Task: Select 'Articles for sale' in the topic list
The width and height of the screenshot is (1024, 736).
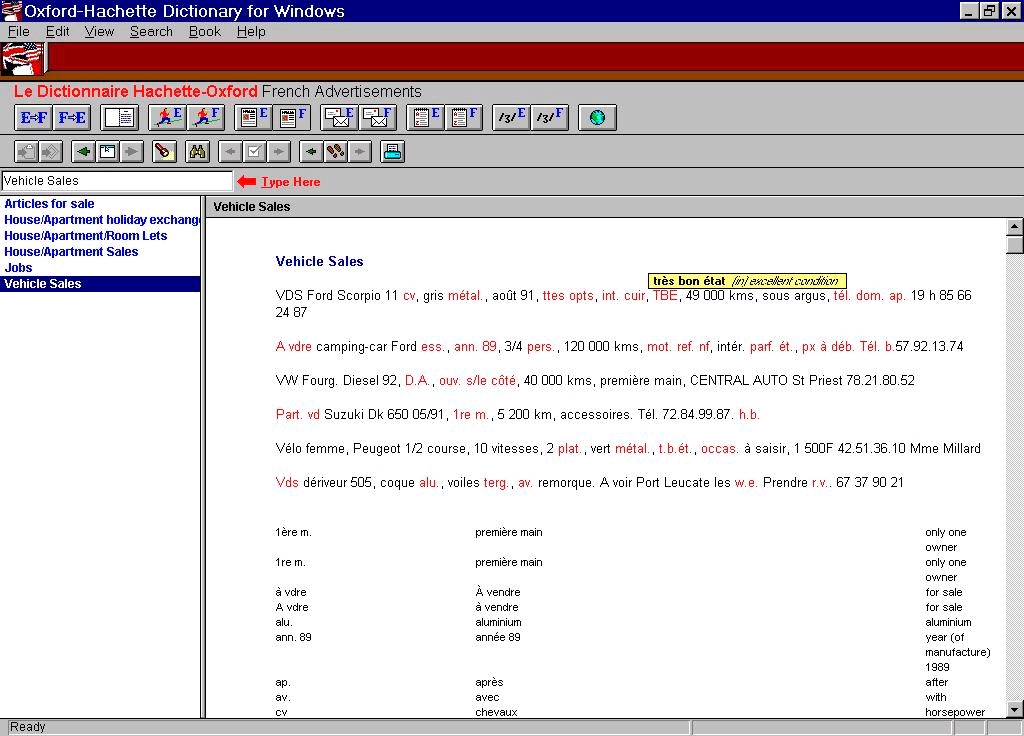Action: (49, 204)
